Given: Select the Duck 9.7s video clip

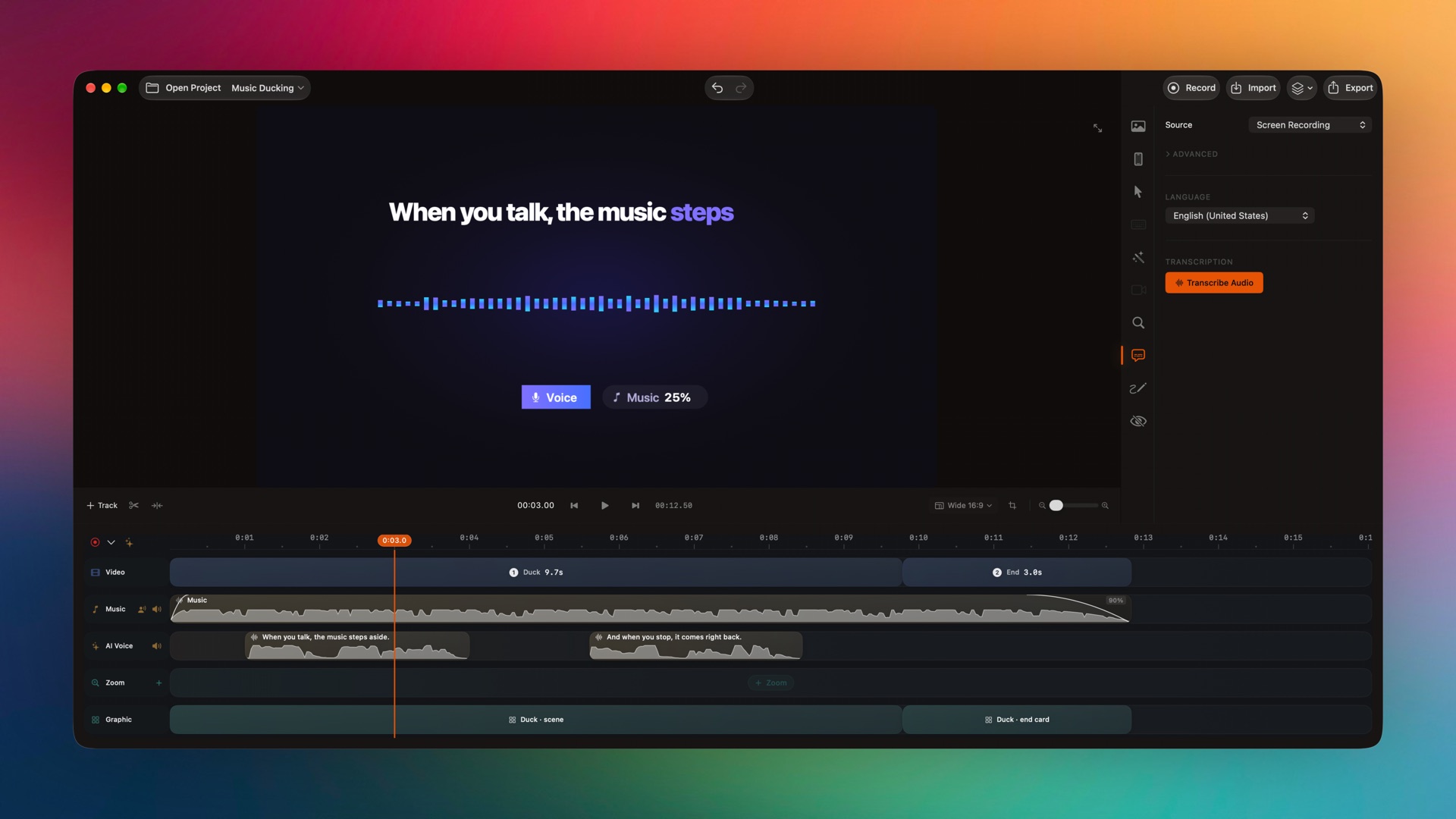Looking at the screenshot, I should 535,573.
